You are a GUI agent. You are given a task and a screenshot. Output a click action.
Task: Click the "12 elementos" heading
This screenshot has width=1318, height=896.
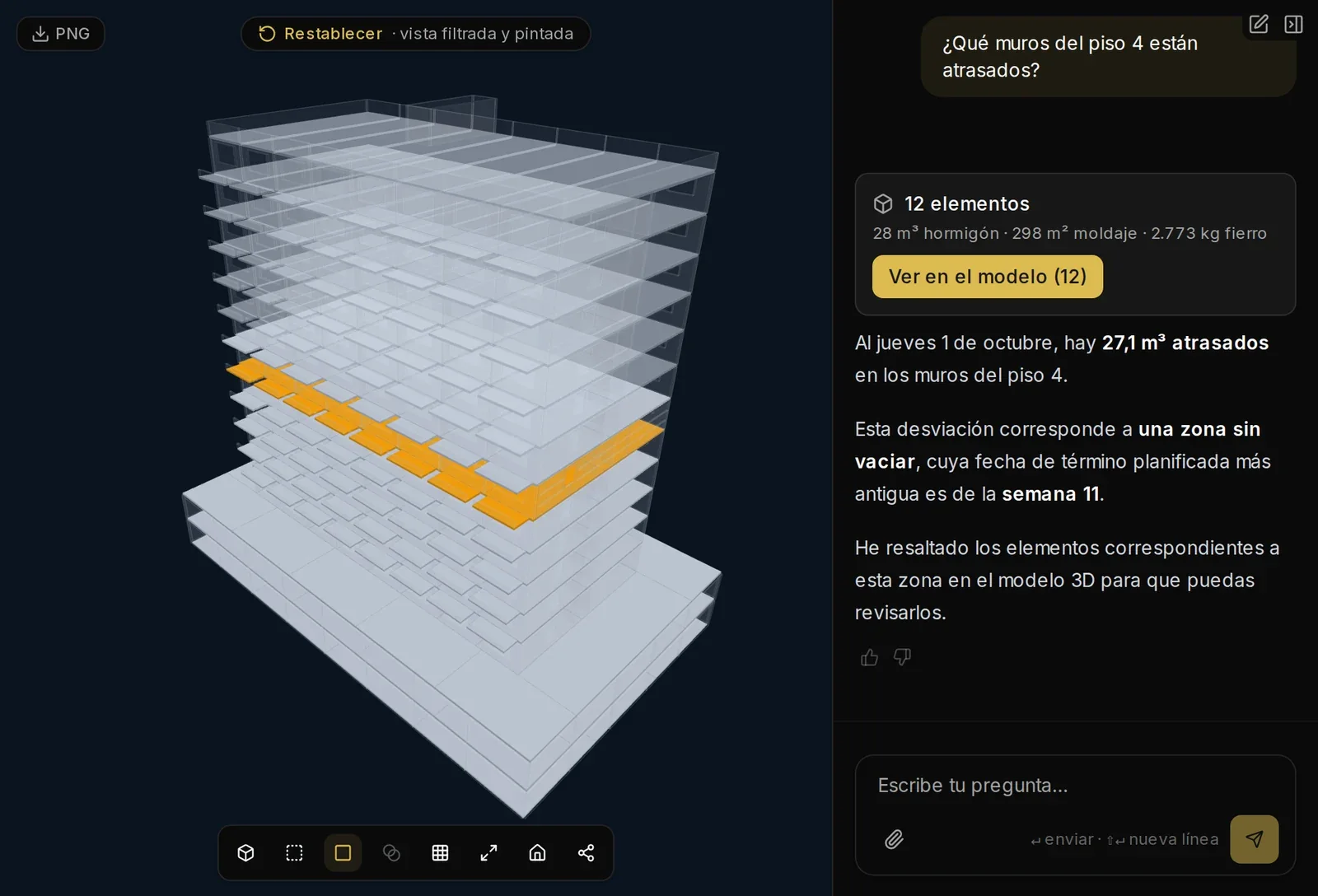click(x=966, y=203)
